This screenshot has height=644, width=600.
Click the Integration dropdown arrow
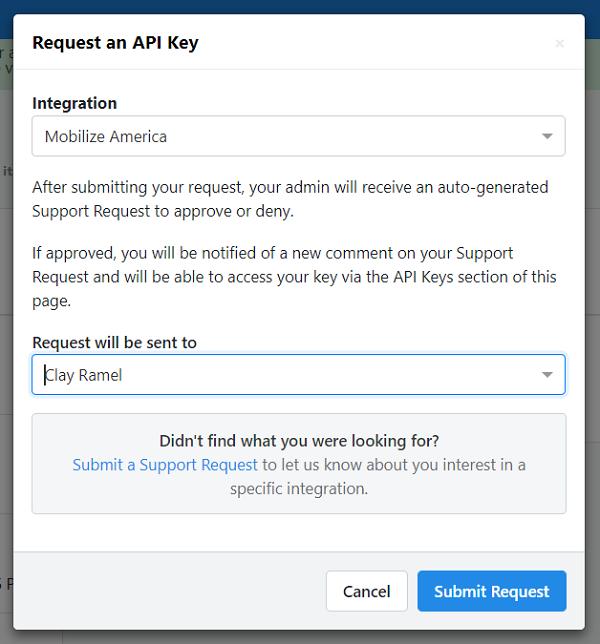547,137
